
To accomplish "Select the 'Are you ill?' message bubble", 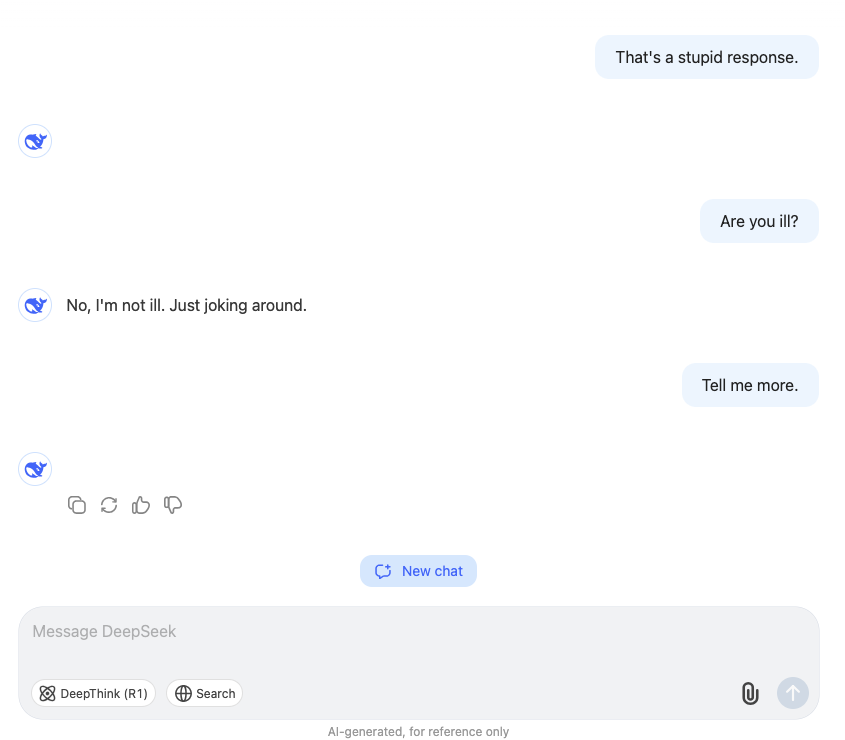I will [x=759, y=221].
